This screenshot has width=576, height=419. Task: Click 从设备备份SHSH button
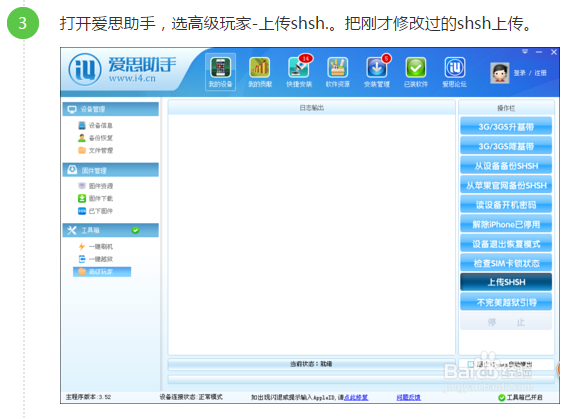506,166
